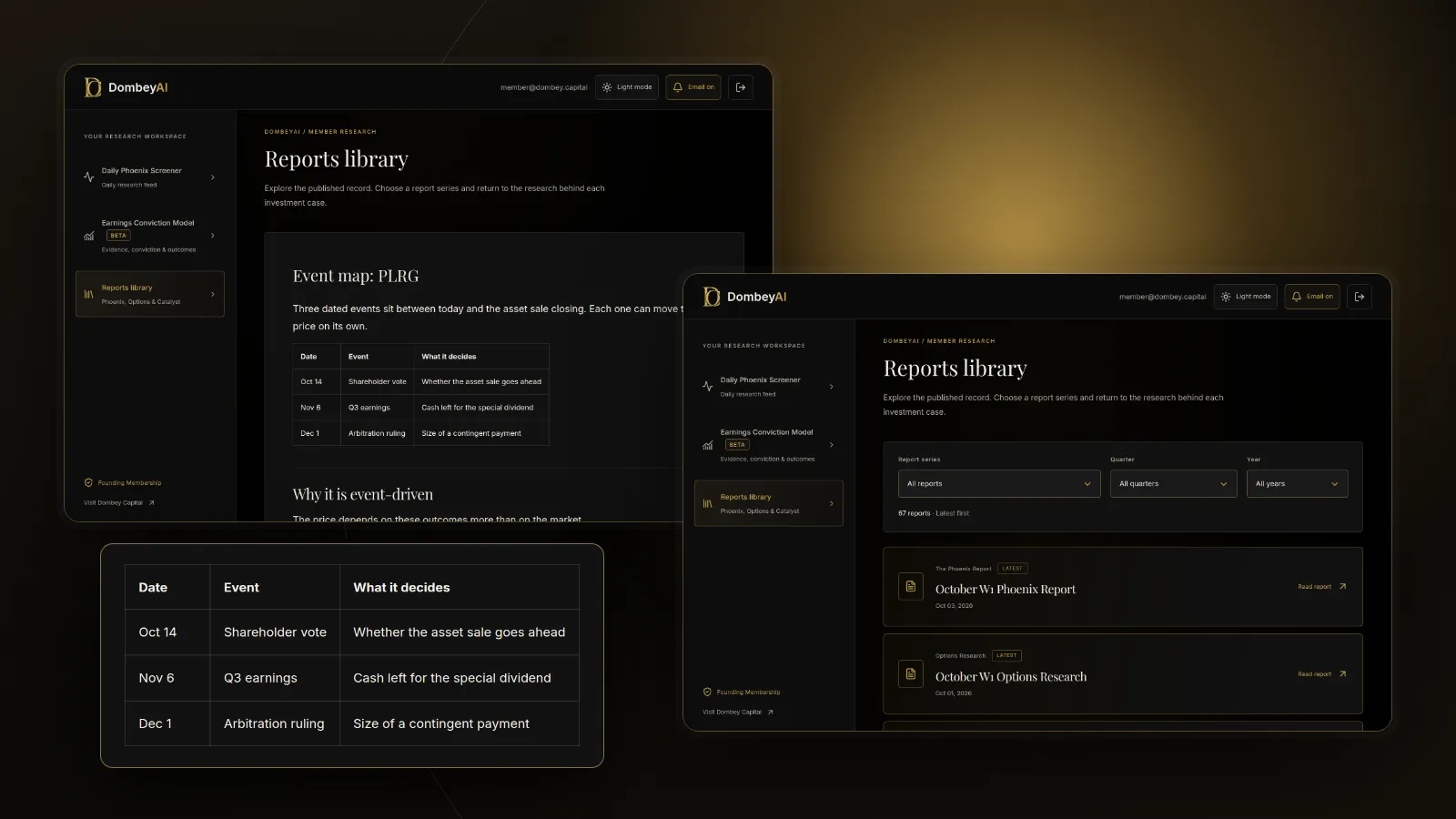Click the October W1 Options Research document icon
The width and height of the screenshot is (1456, 819).
[911, 673]
